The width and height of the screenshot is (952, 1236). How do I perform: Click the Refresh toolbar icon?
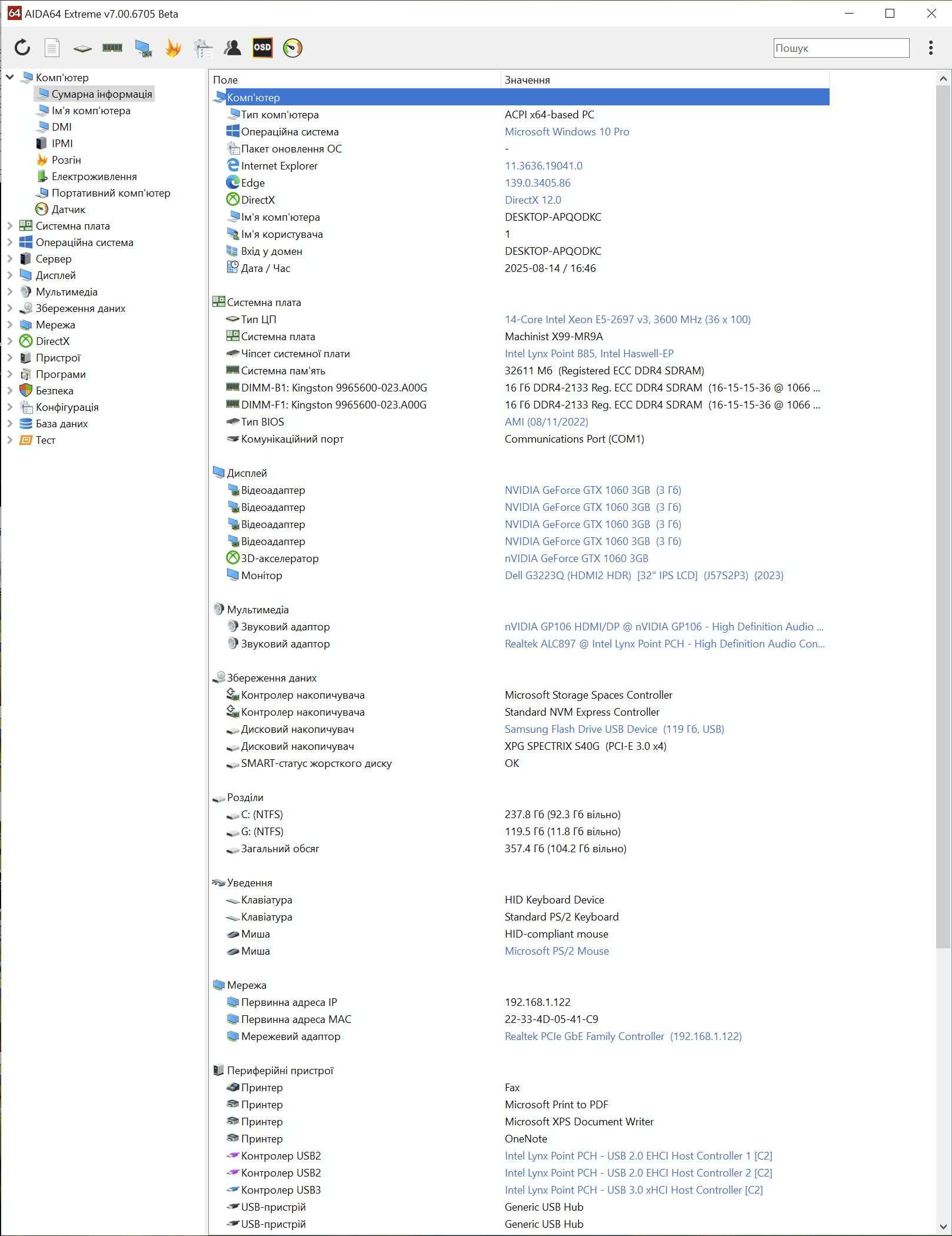coord(22,48)
